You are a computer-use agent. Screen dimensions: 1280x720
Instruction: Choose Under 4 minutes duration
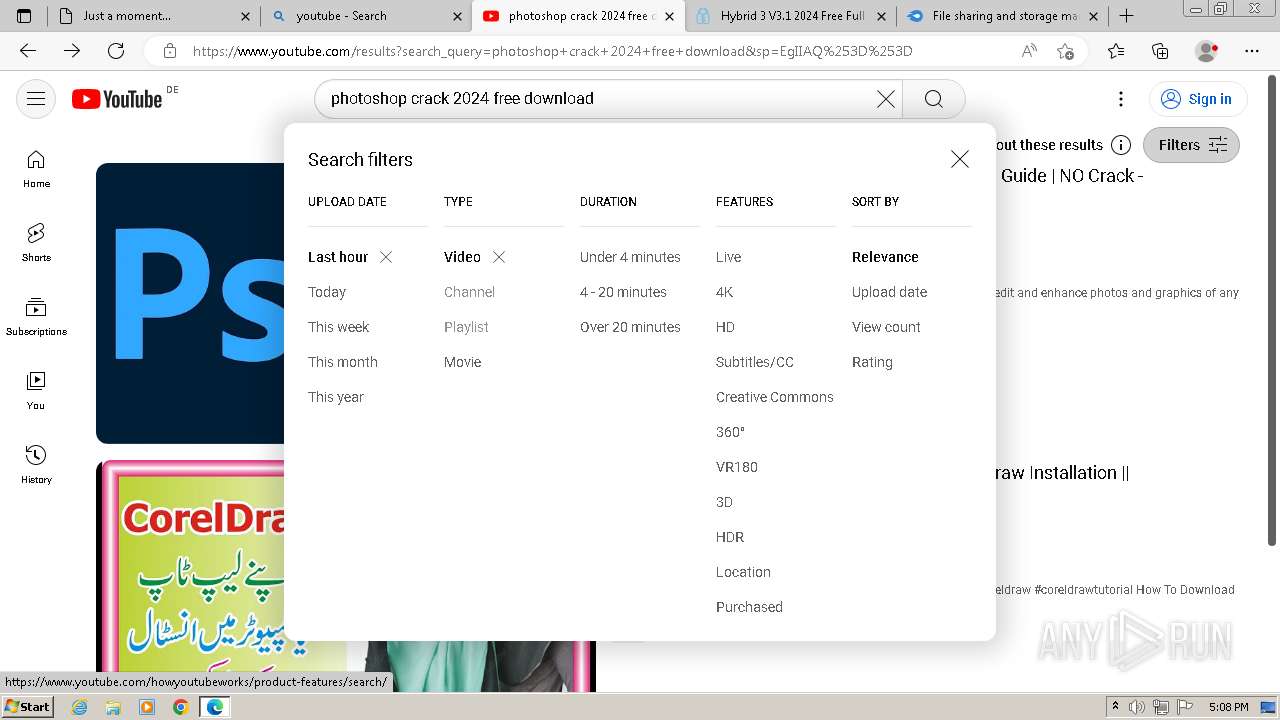point(630,257)
